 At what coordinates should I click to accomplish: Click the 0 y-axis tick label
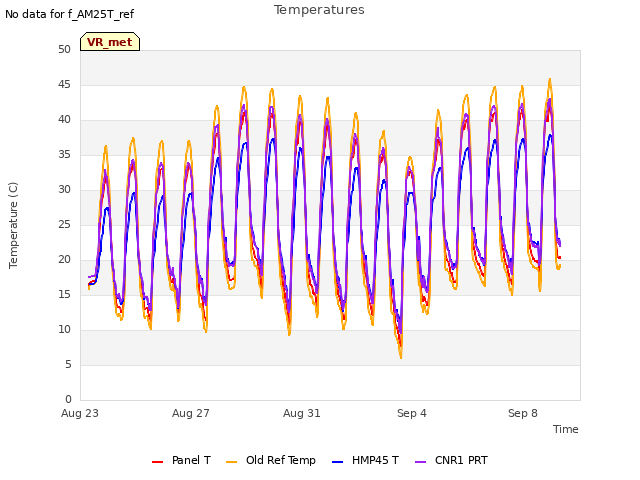click(x=68, y=400)
